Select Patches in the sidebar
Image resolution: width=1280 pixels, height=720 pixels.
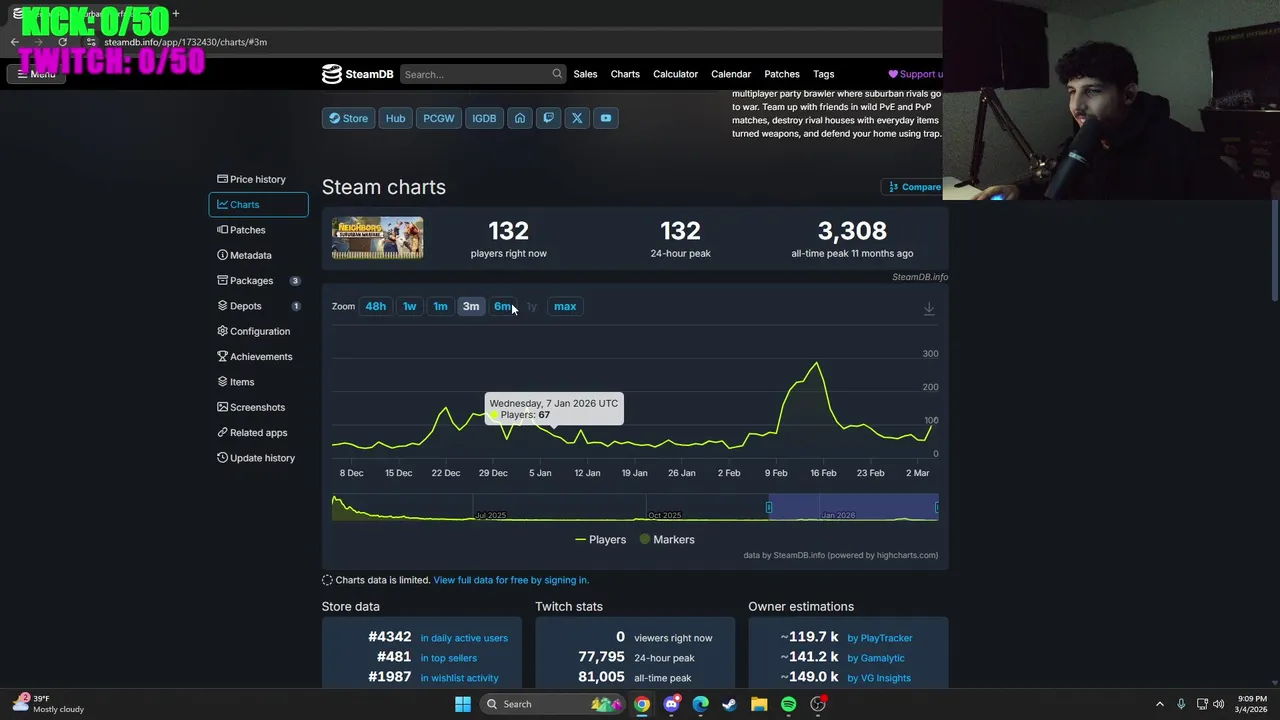coord(258,230)
